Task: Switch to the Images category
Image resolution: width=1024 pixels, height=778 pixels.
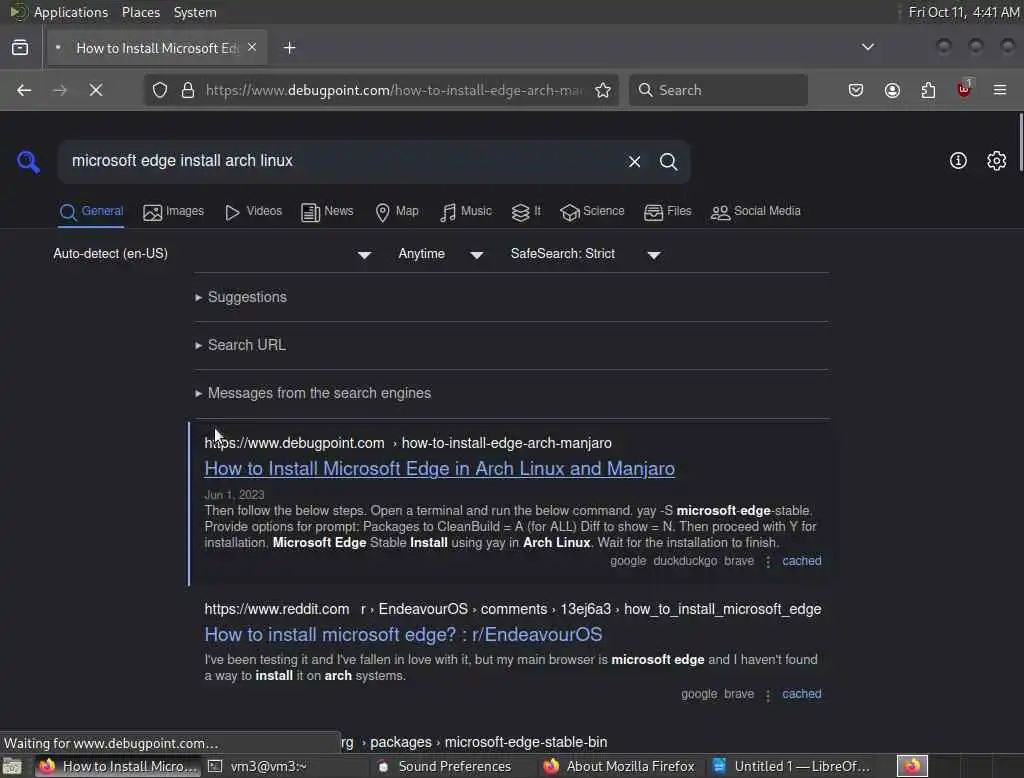Action: [x=174, y=212]
